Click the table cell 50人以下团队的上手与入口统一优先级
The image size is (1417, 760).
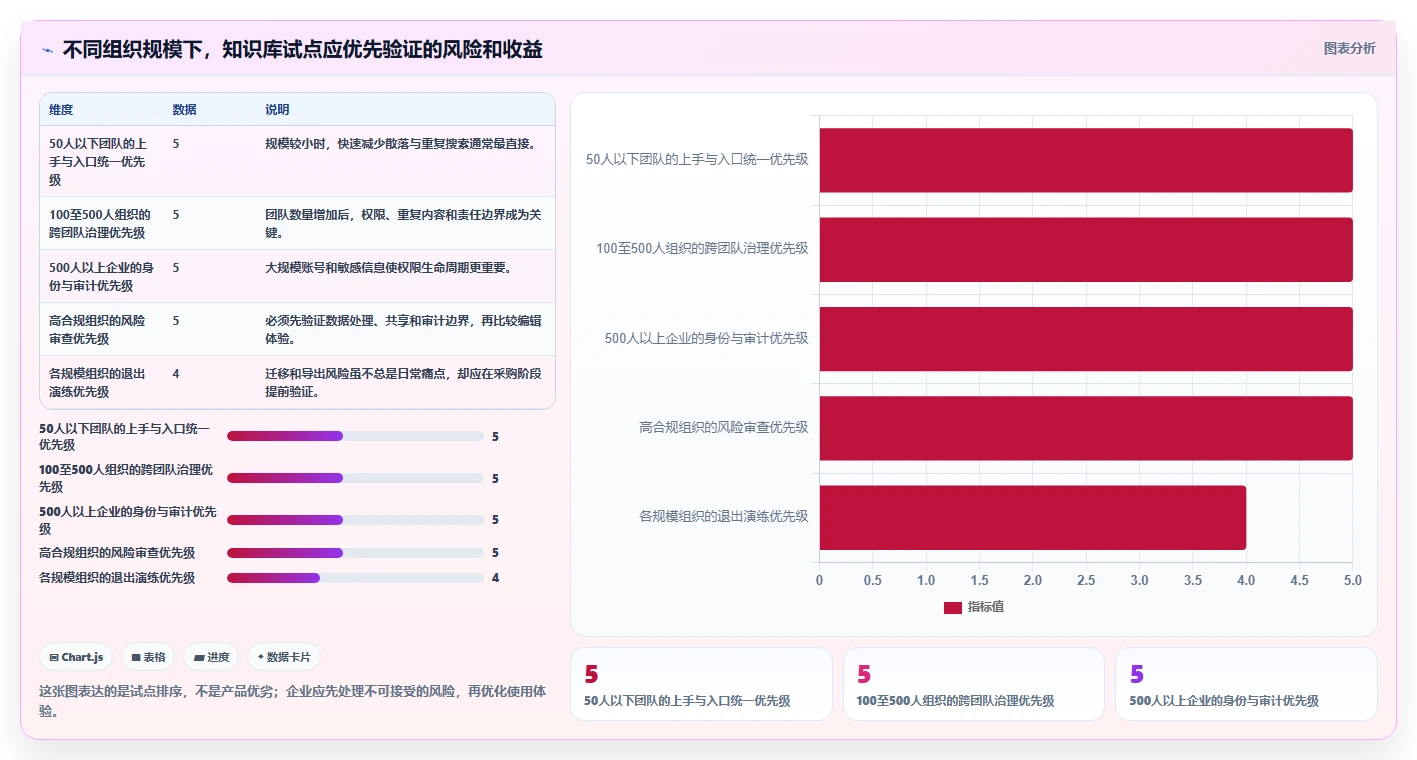click(100, 162)
